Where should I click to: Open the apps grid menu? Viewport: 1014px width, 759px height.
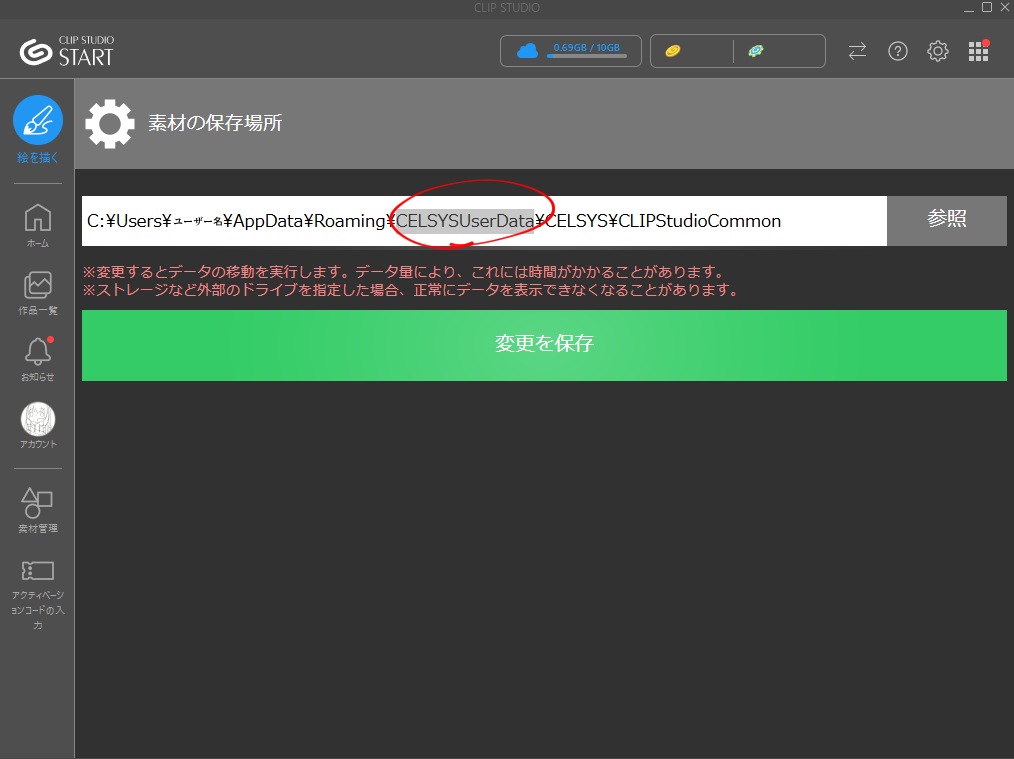(978, 51)
